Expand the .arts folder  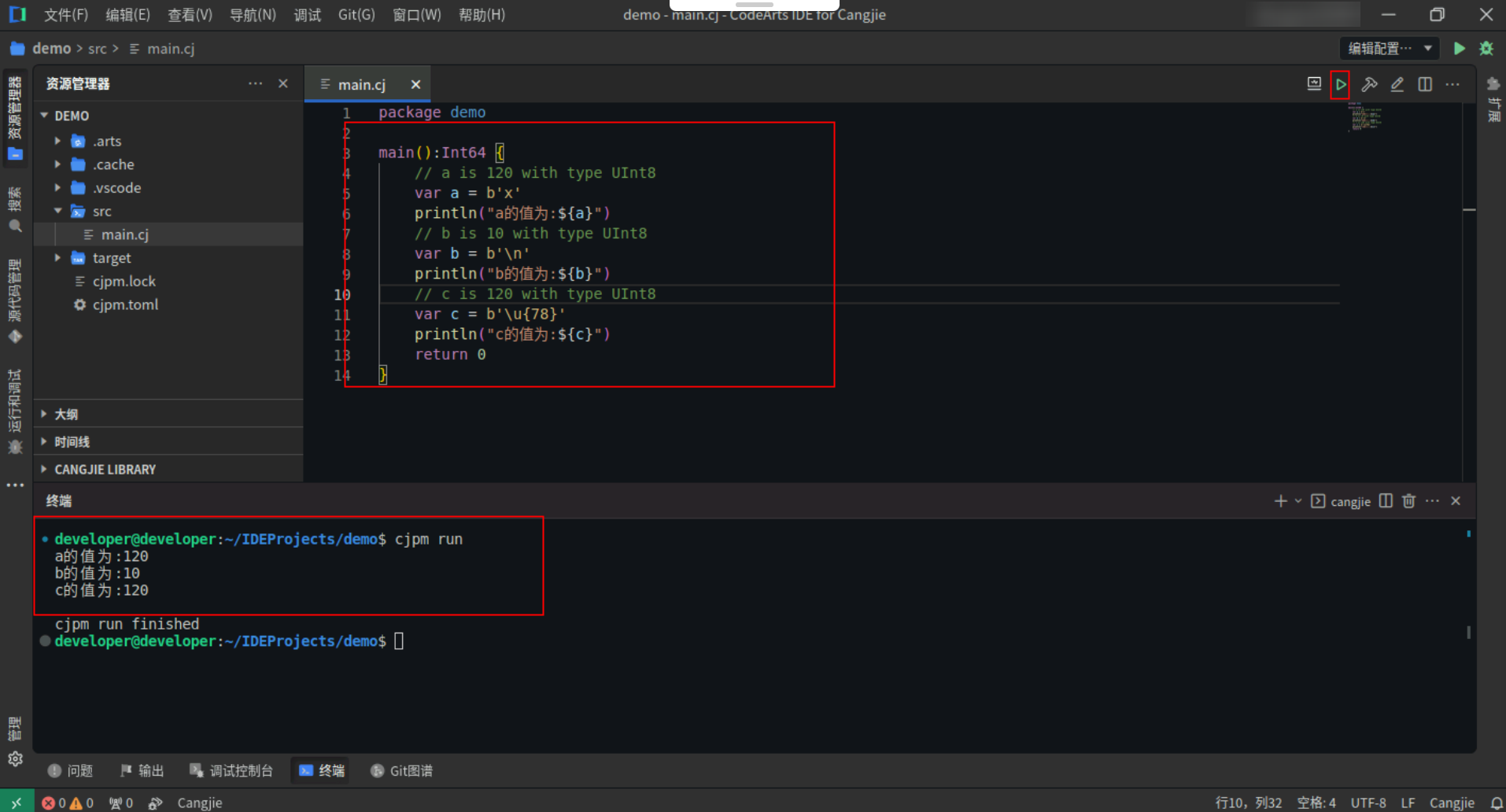point(57,141)
